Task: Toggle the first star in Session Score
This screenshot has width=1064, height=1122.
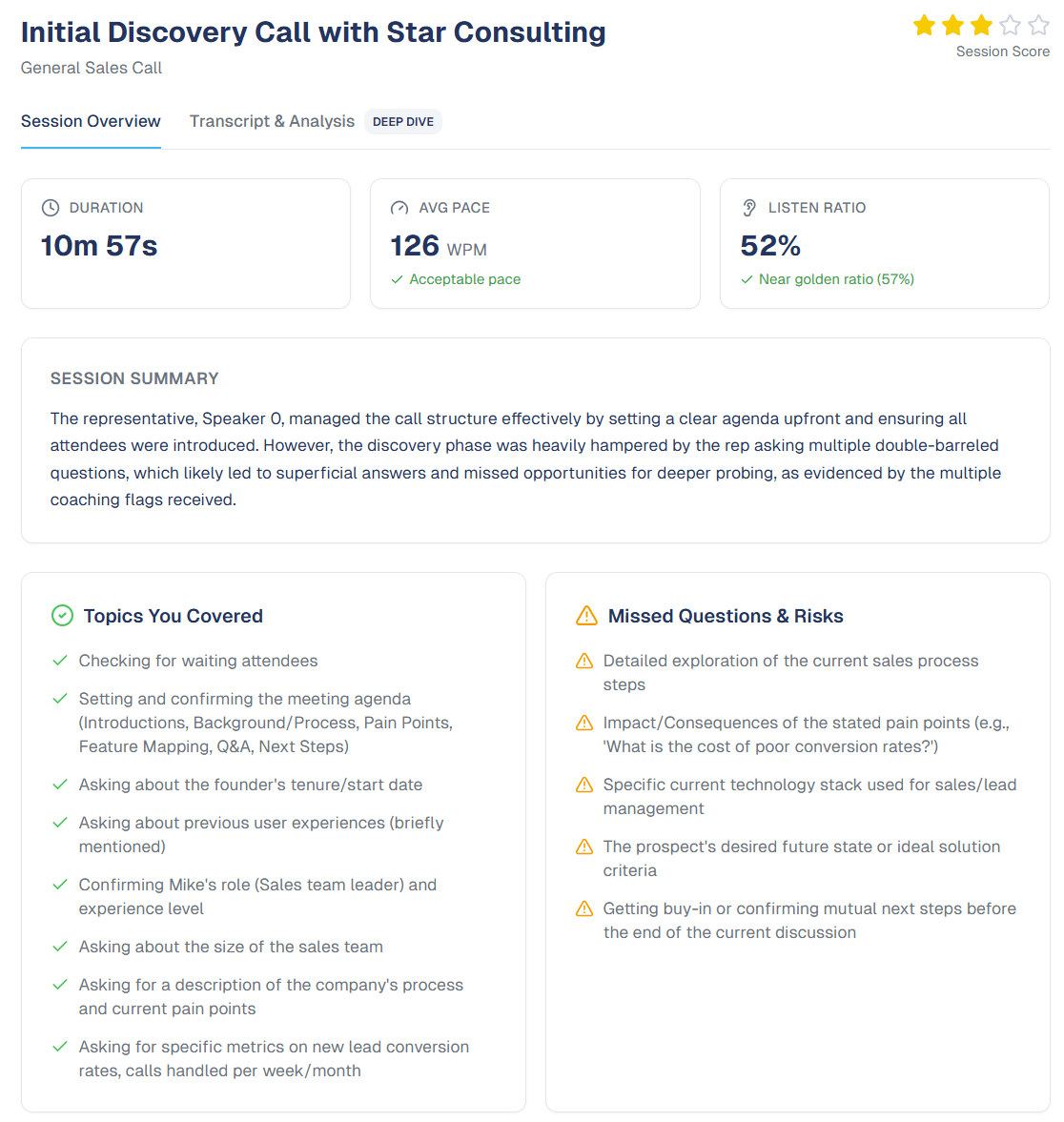Action: click(x=924, y=25)
